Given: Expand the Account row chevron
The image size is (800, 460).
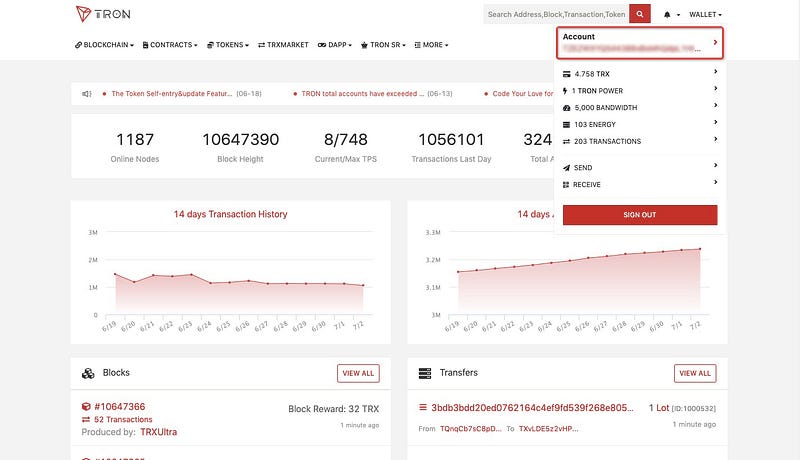Looking at the screenshot, I should (x=715, y=42).
